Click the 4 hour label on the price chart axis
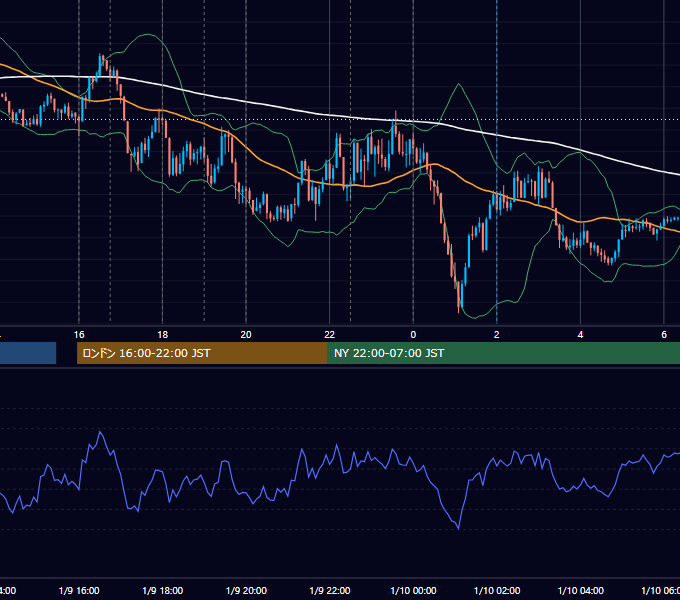Screen dimensions: 680x600 coord(580,335)
